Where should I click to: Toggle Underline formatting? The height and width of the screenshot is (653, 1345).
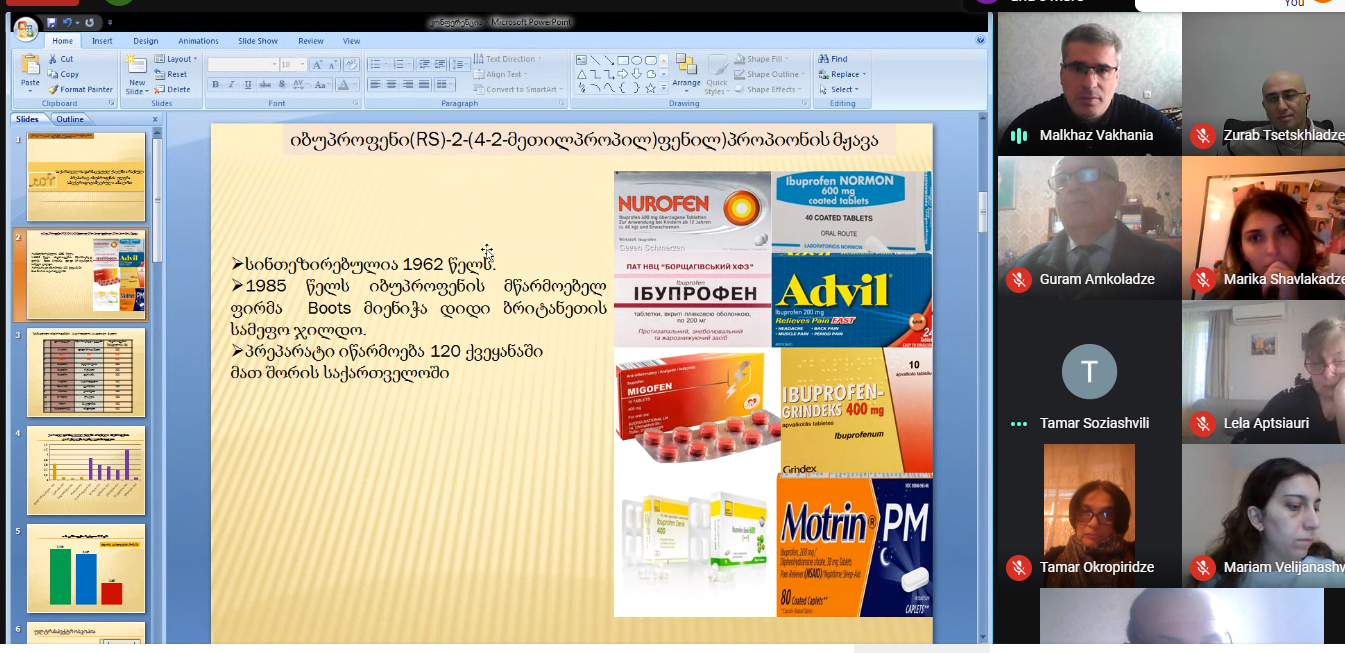248,84
